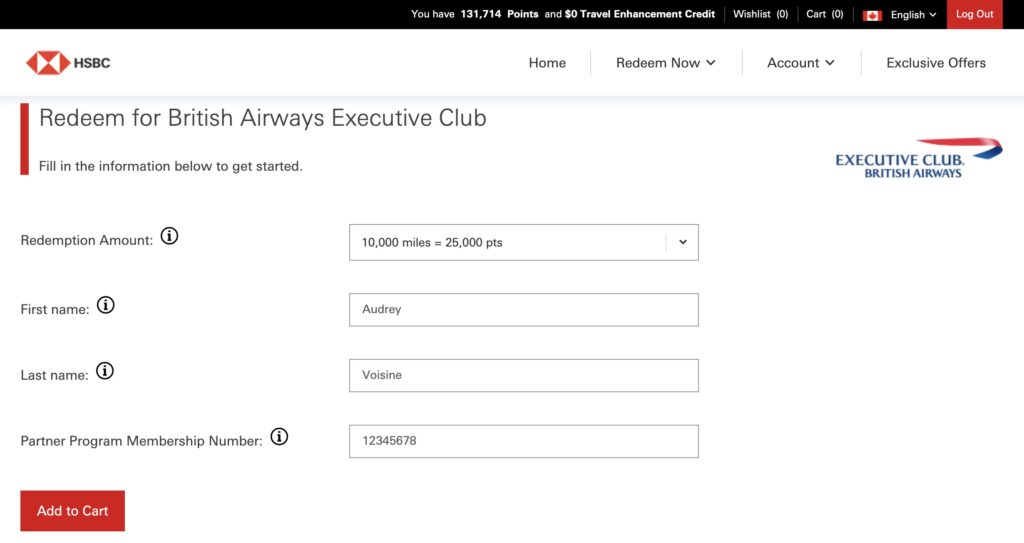Click the British Airways Executive Club logo
This screenshot has width=1024, height=543.
tap(917, 159)
